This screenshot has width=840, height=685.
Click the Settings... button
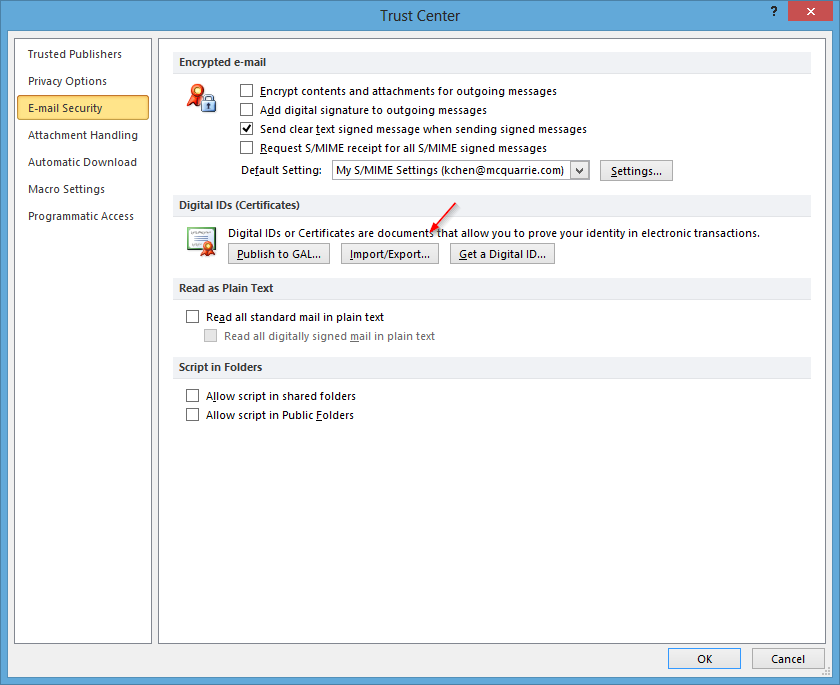[x=636, y=171]
